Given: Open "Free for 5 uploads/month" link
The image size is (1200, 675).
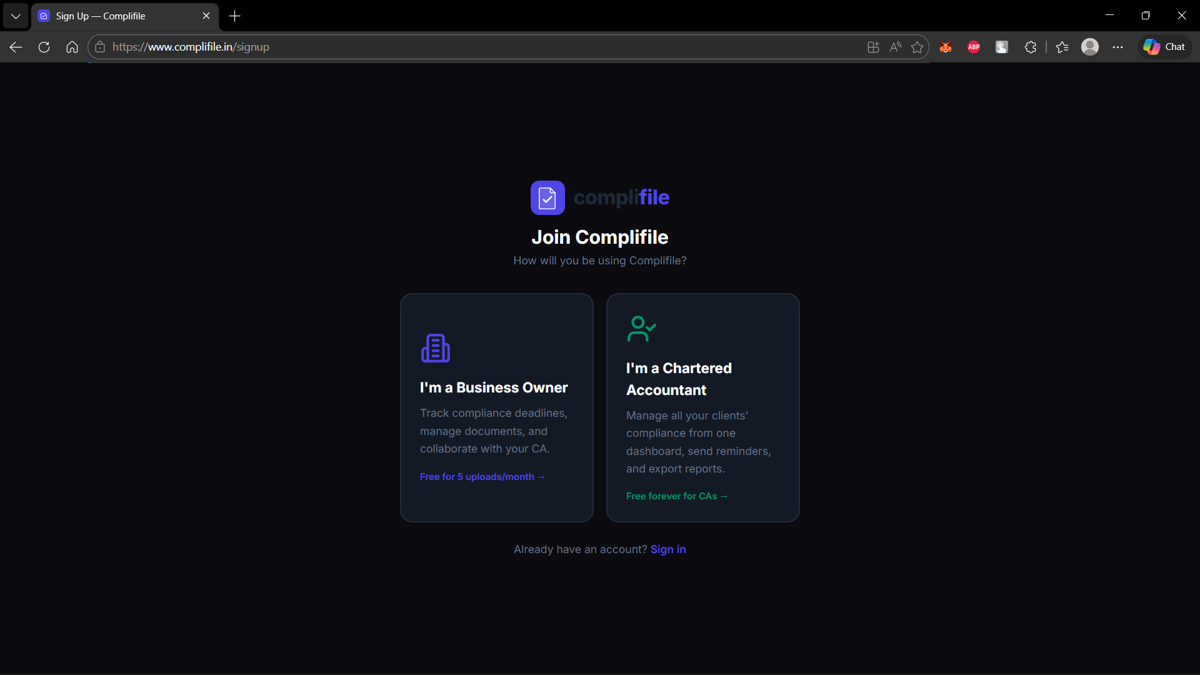Looking at the screenshot, I should pyautogui.click(x=482, y=477).
